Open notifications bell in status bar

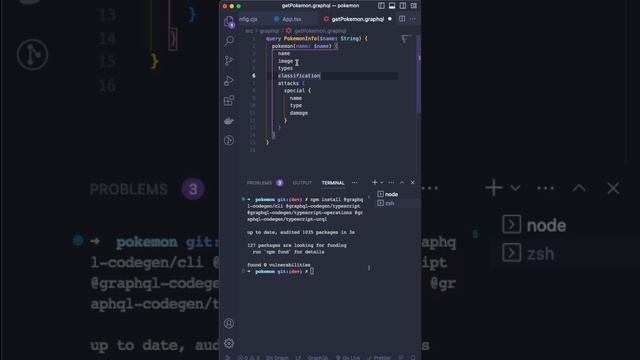(x=413, y=357)
